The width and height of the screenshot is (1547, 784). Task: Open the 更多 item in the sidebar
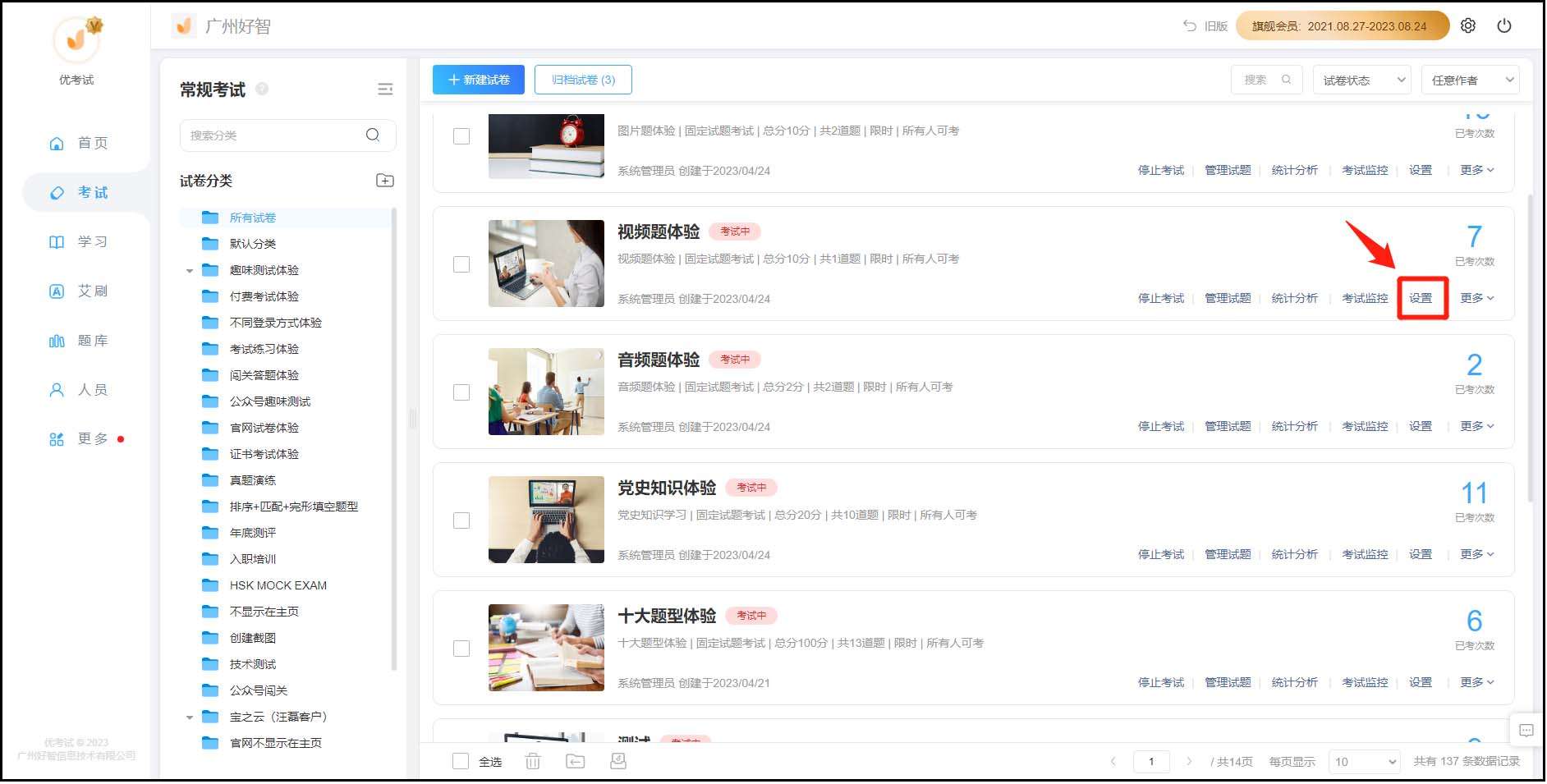coord(80,438)
